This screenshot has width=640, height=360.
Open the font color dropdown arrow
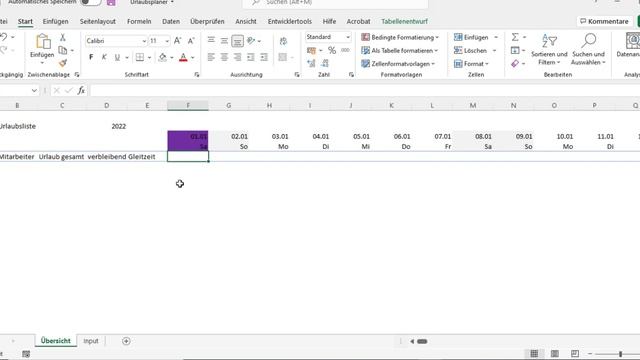click(x=193, y=58)
